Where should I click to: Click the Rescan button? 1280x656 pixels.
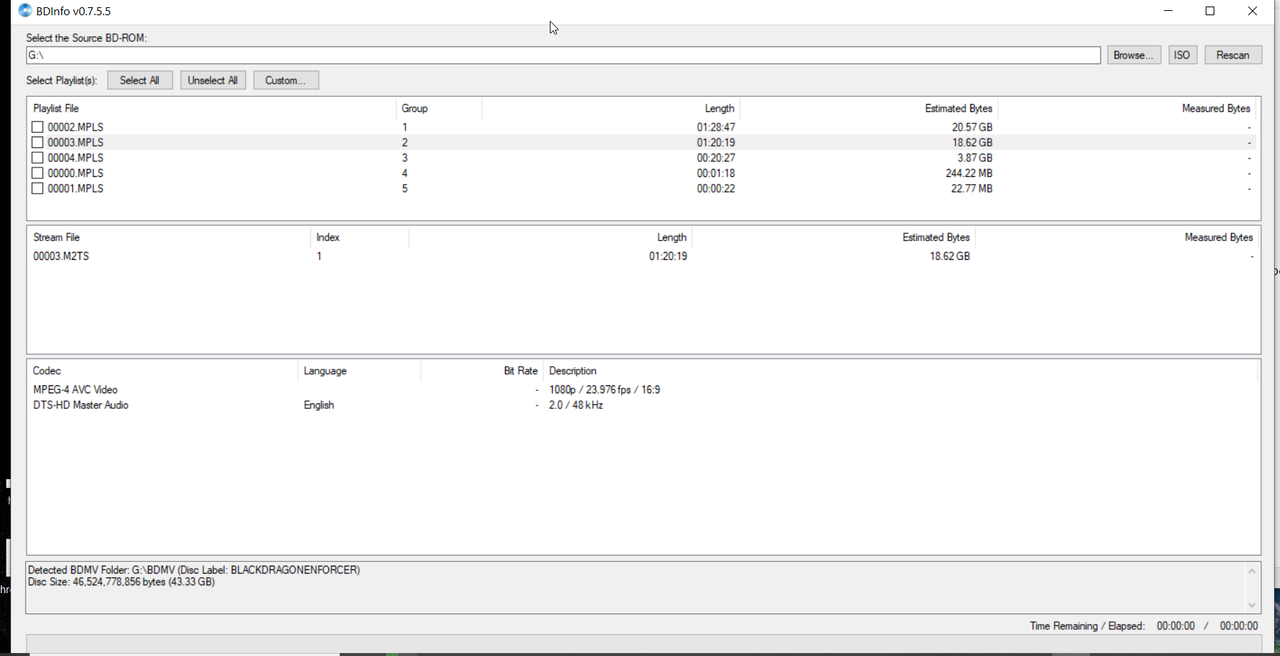click(x=1233, y=55)
